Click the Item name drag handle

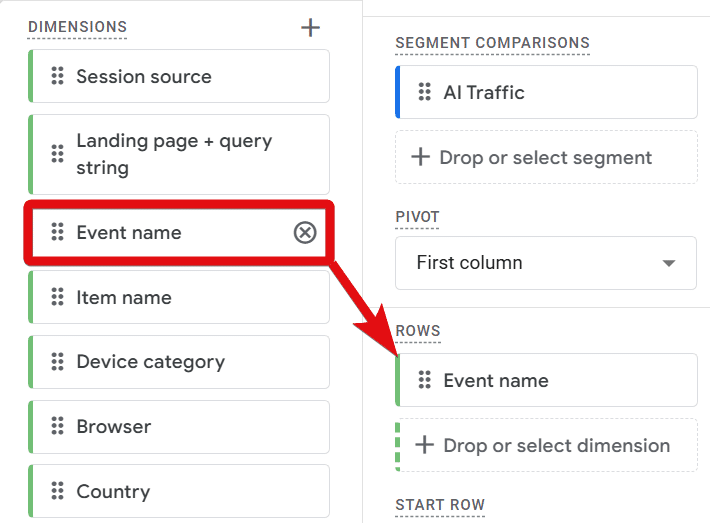(58, 297)
